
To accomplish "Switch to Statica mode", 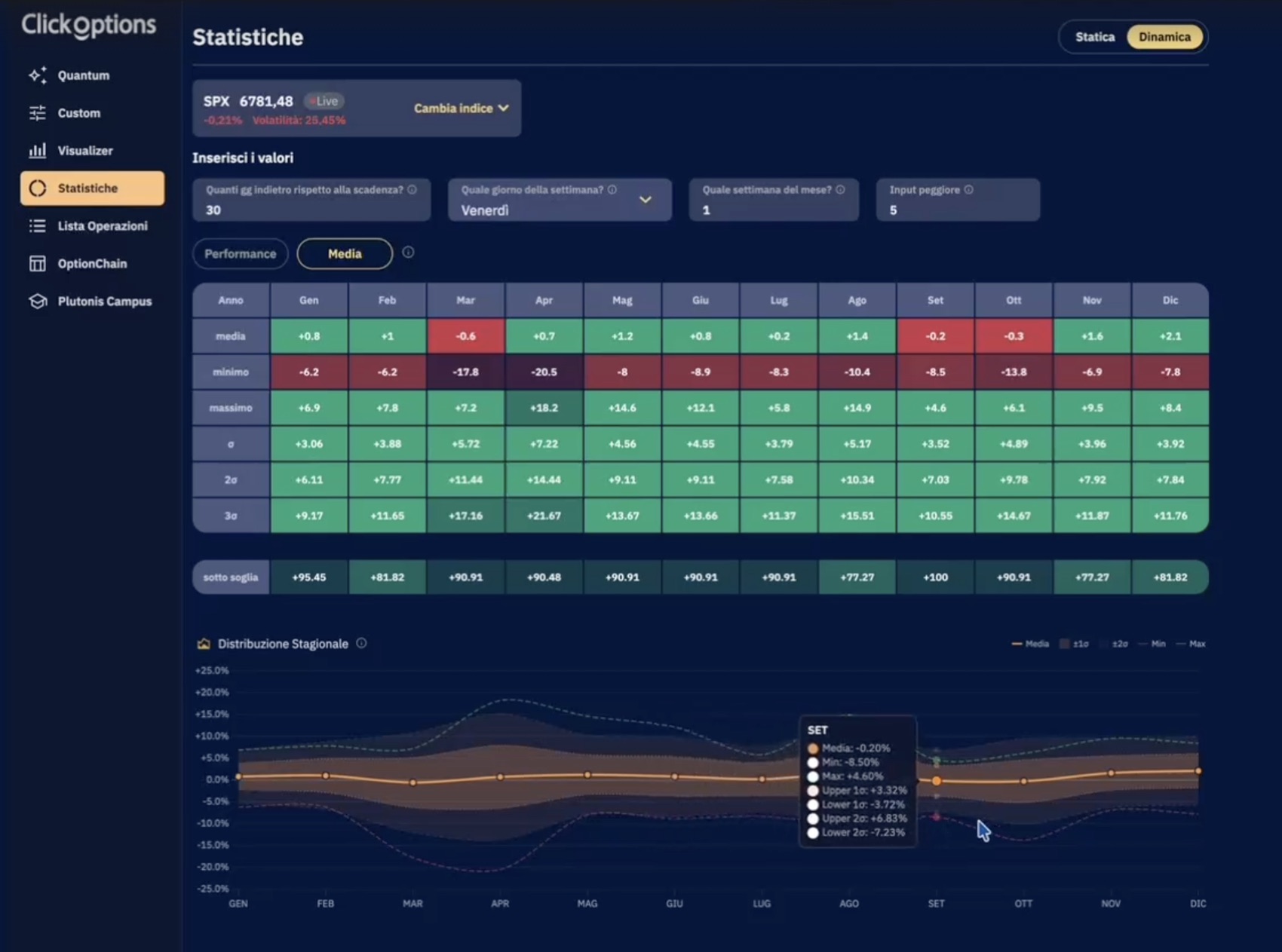I will click(x=1095, y=37).
